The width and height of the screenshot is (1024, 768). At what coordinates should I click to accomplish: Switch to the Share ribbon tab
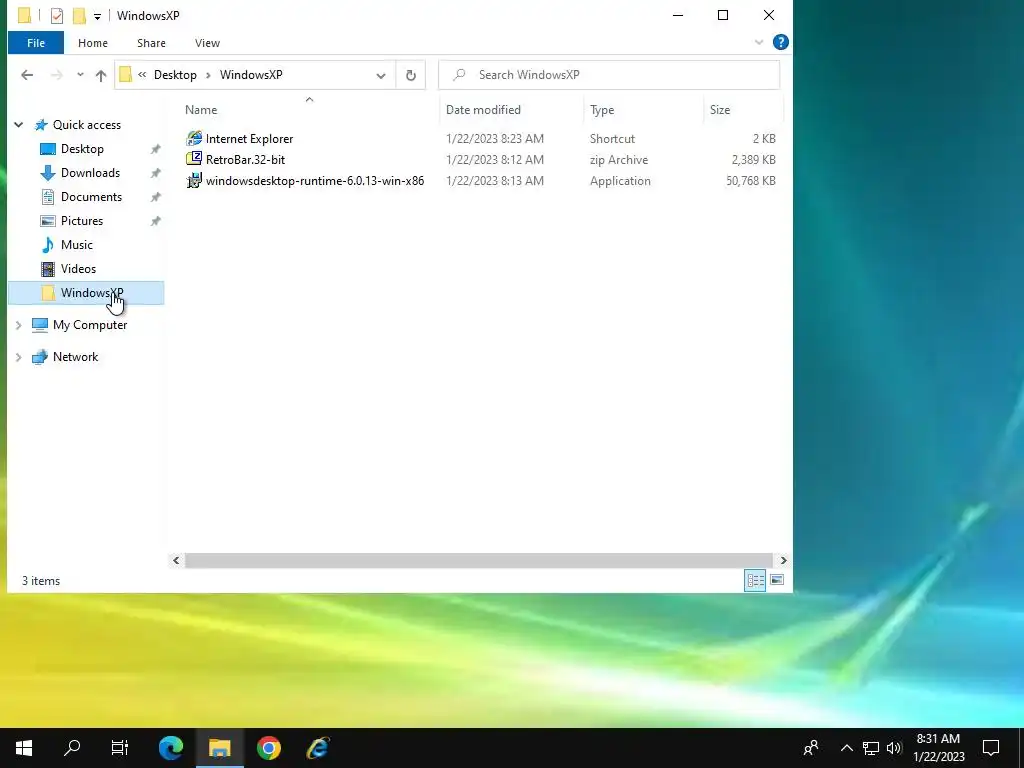click(x=151, y=43)
